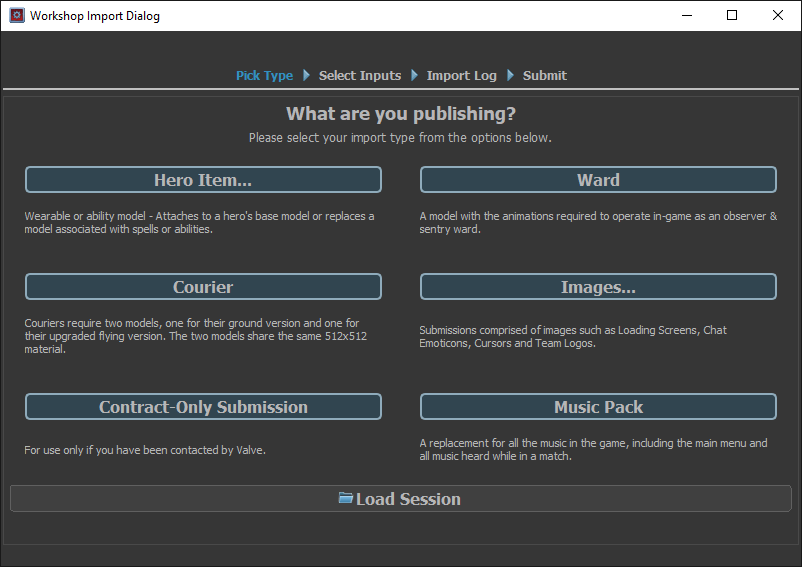Click the "What are you publishing?" heading

[x=400, y=114]
